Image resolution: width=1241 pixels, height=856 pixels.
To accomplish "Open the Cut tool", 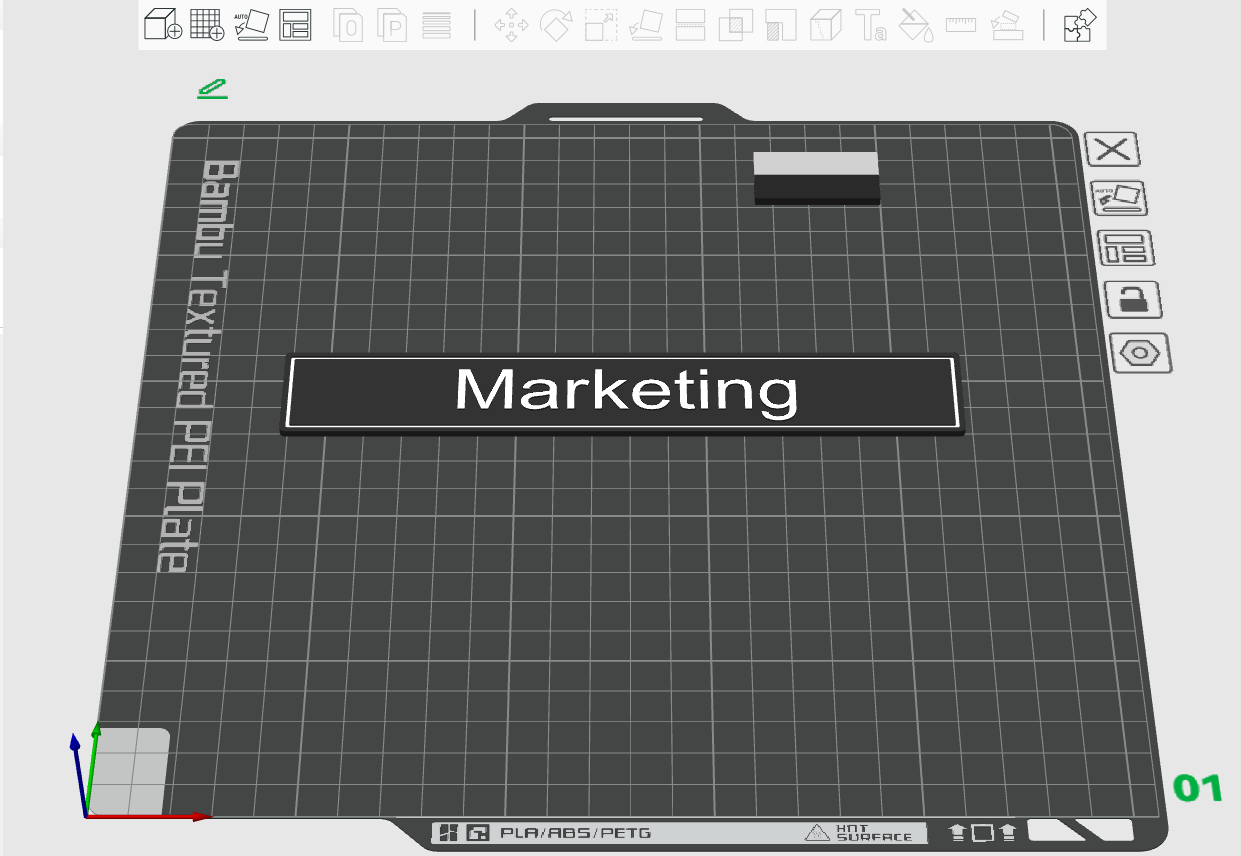I will tap(690, 26).
